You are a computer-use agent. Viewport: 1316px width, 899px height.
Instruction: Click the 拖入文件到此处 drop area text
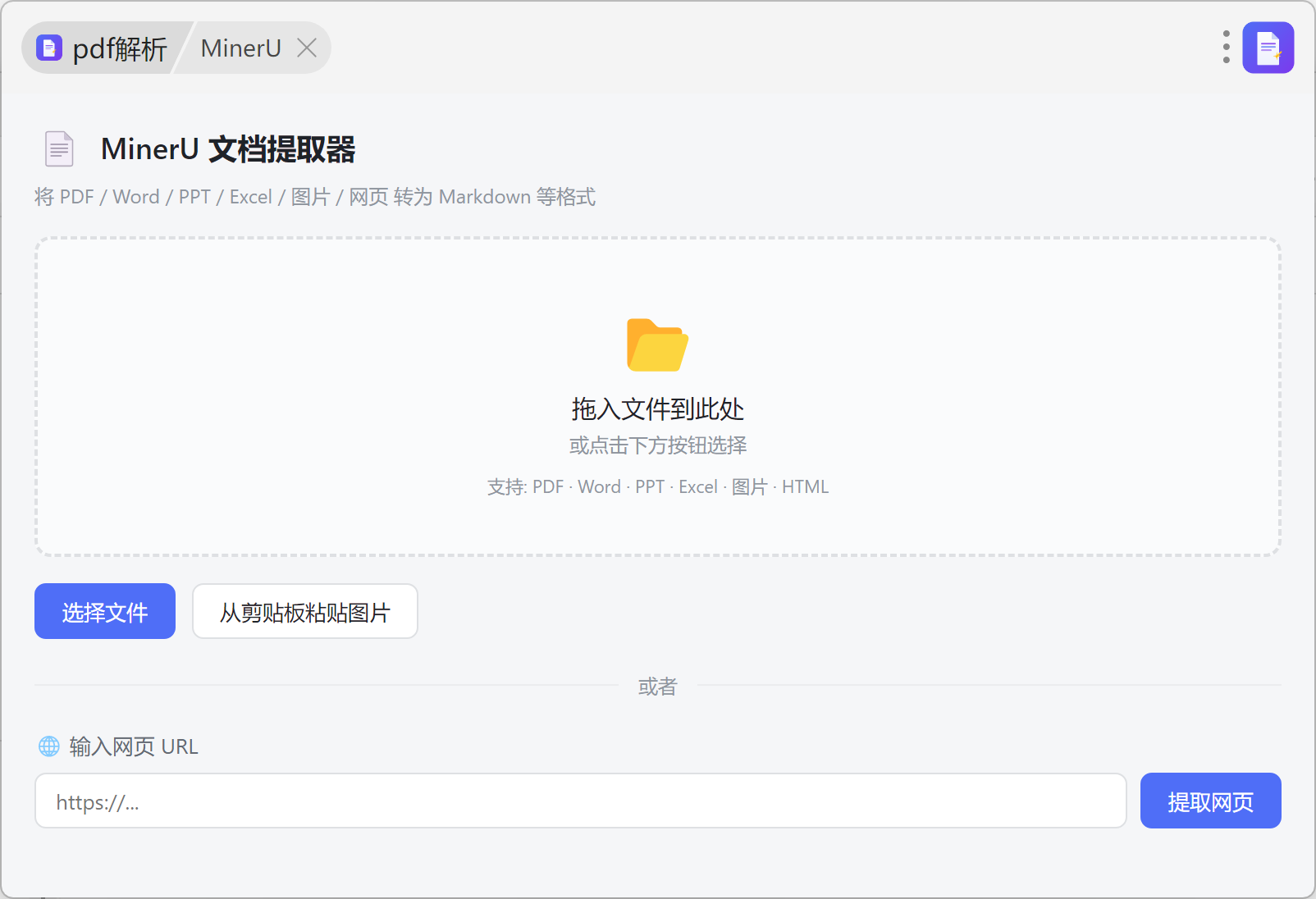[657, 408]
